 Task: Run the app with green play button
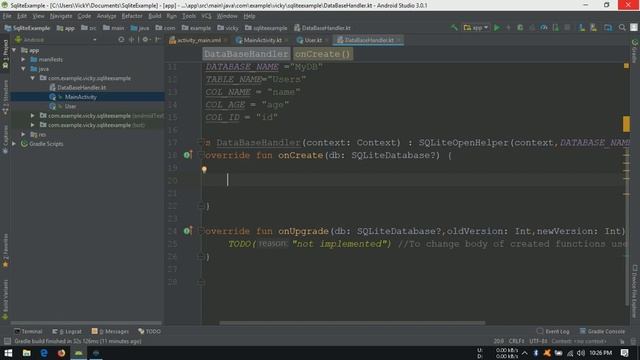497,28
